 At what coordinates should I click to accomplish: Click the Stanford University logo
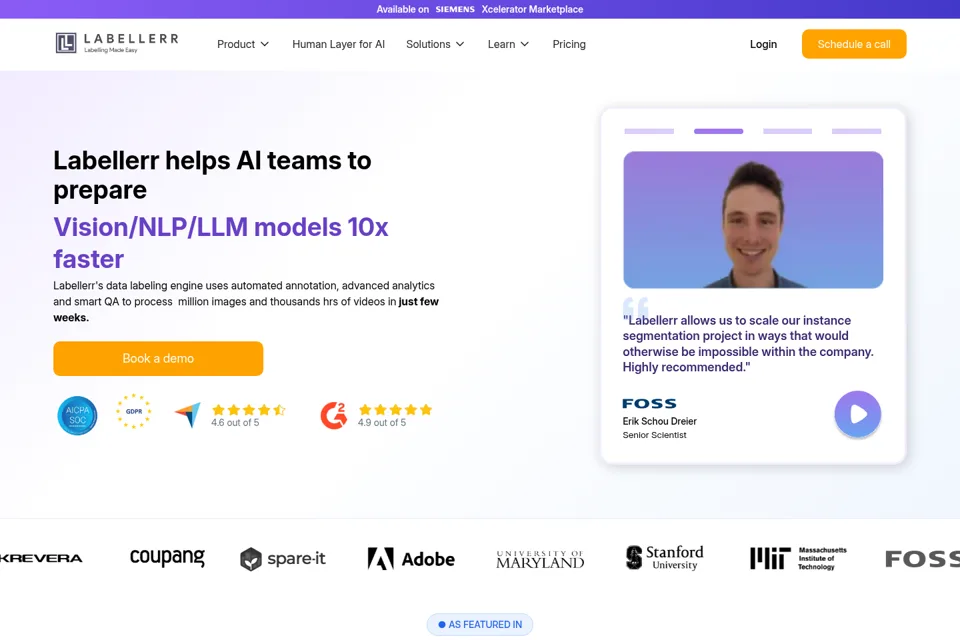click(664, 557)
